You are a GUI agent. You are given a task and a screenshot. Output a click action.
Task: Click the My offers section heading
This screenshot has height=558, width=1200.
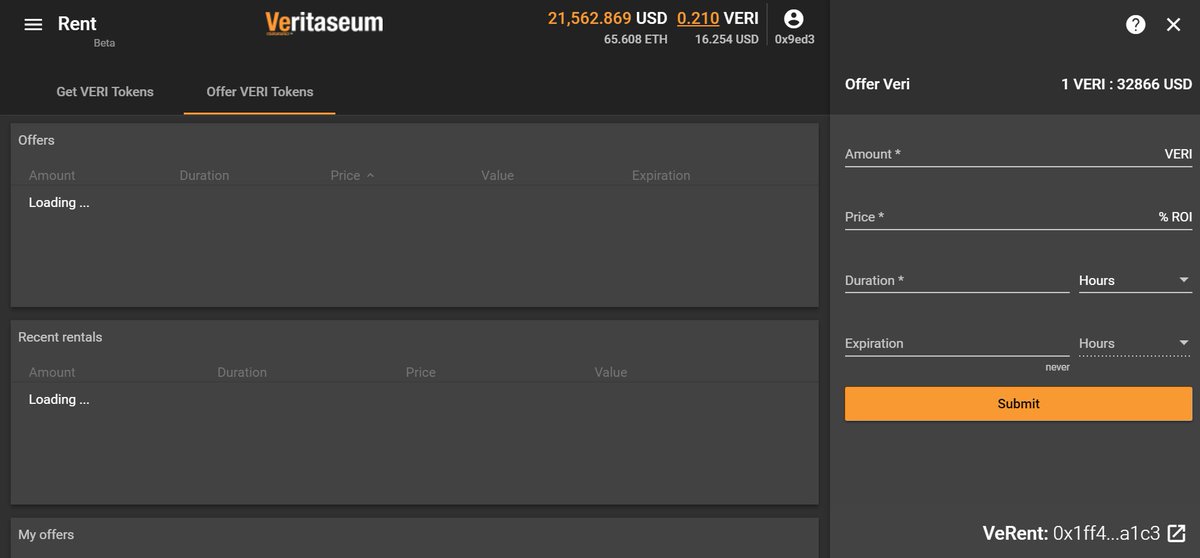click(x=46, y=534)
